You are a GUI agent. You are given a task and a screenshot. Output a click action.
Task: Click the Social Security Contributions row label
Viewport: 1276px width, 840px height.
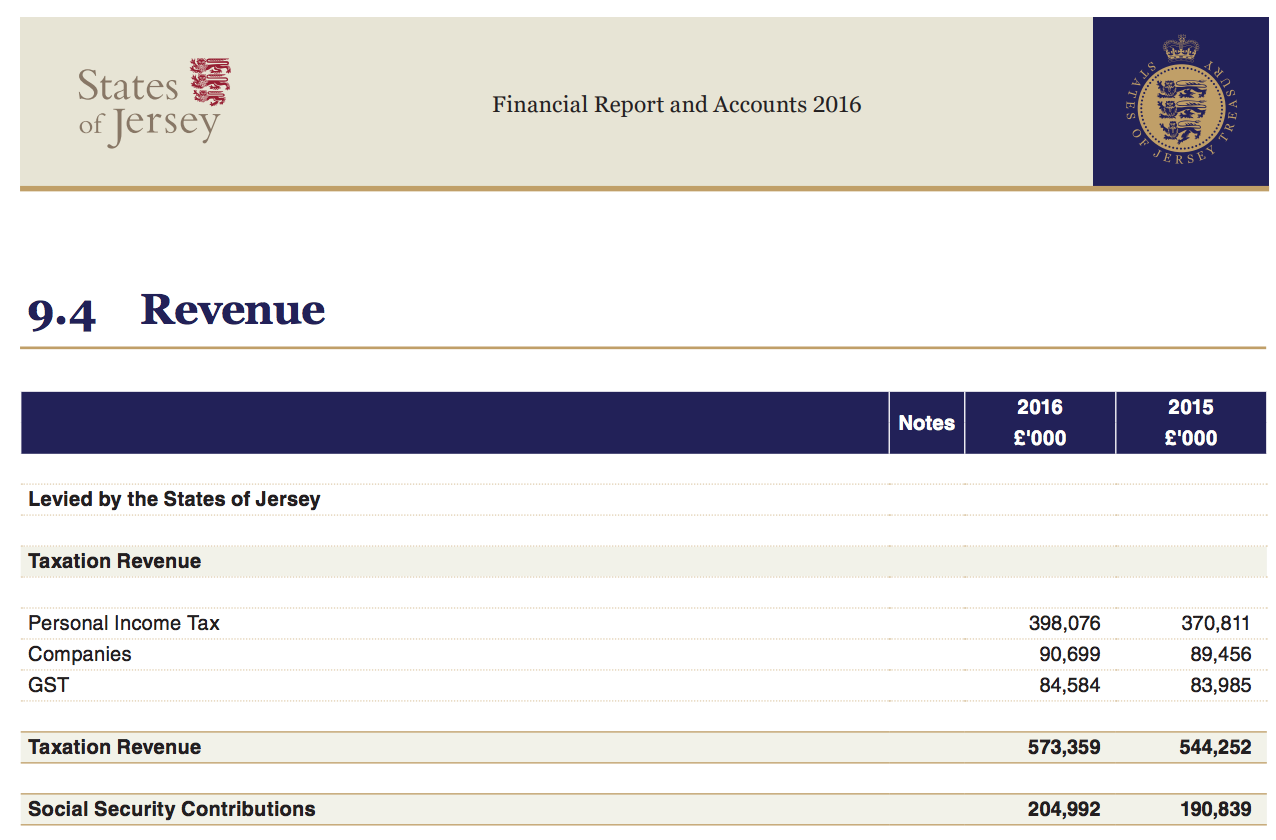click(172, 809)
